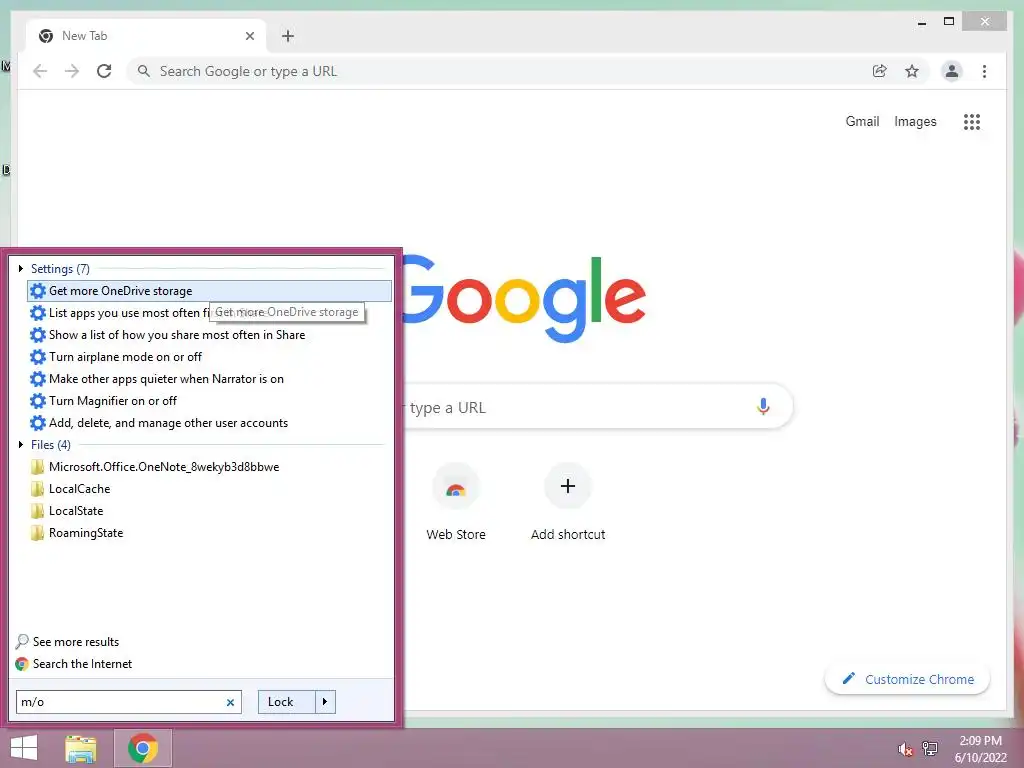
Task: Collapse the Files (4) results group
Action: point(21,445)
